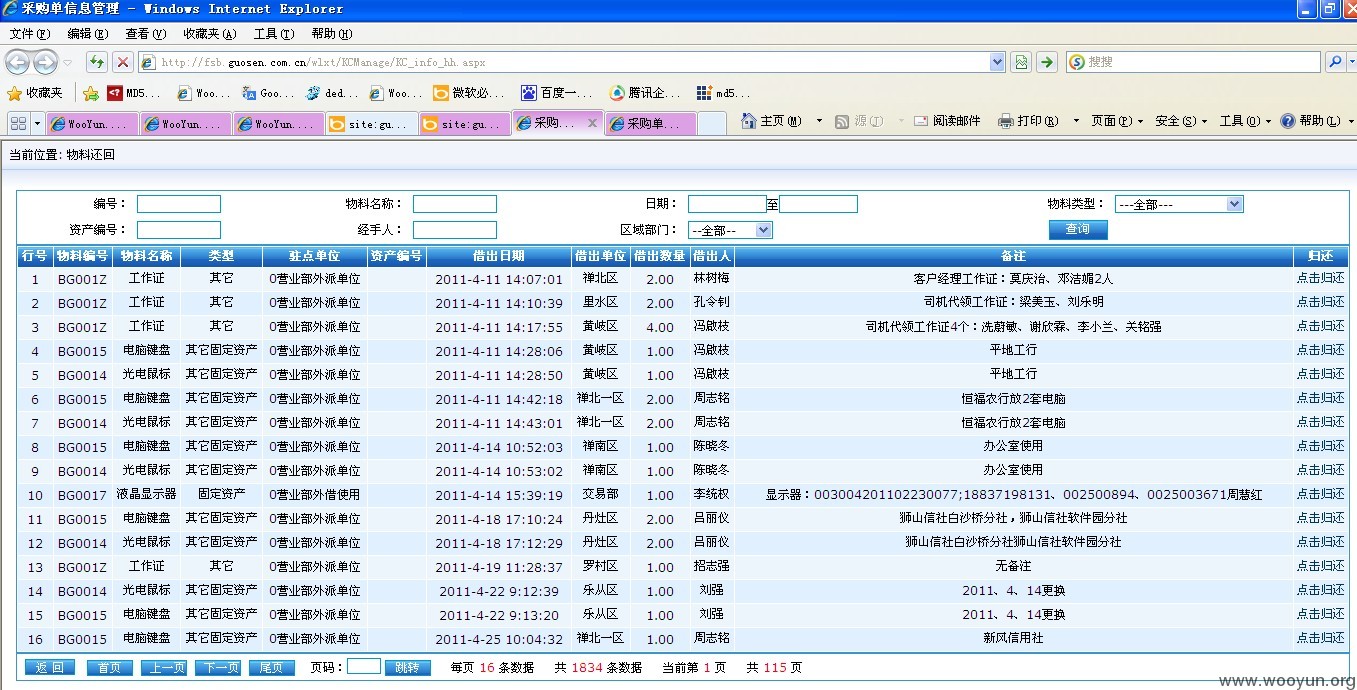Click the 物料名称 input field

click(x=455, y=204)
